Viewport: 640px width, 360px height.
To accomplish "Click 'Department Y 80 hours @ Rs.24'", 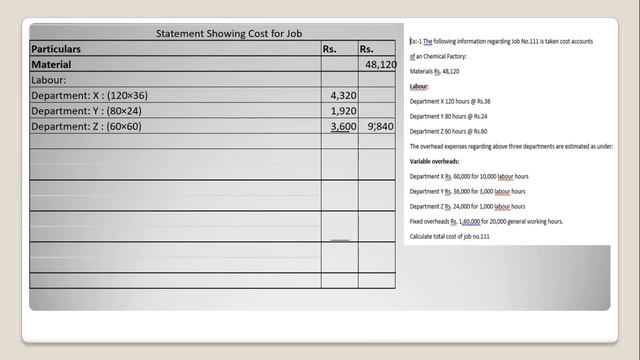I will [x=449, y=116].
